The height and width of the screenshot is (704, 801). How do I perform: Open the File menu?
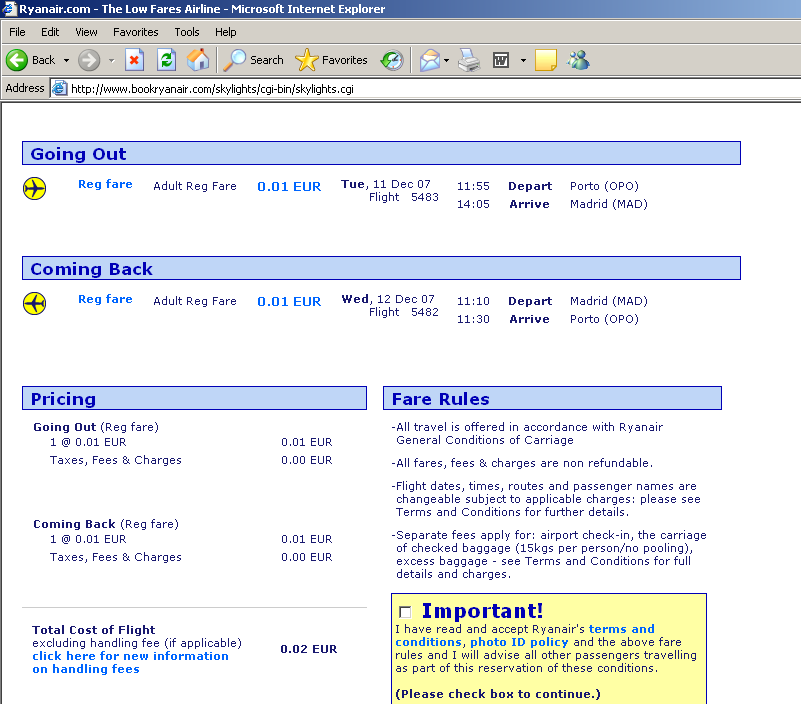(17, 32)
